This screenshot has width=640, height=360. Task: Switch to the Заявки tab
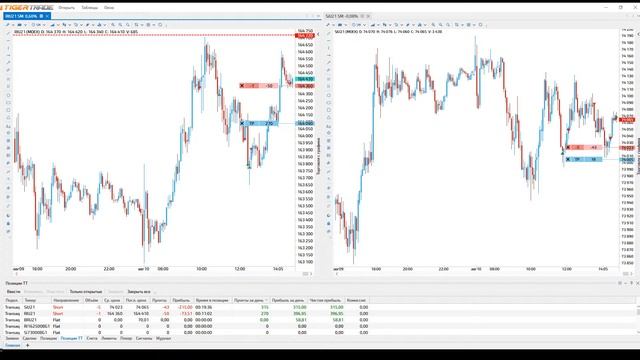click(x=12, y=338)
